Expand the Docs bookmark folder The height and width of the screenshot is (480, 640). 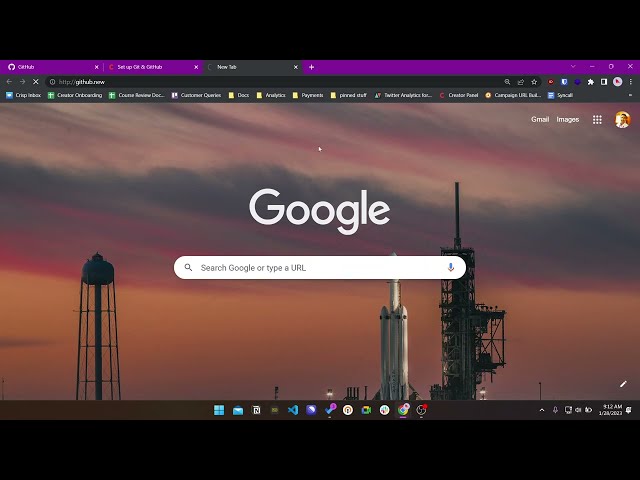[238, 95]
